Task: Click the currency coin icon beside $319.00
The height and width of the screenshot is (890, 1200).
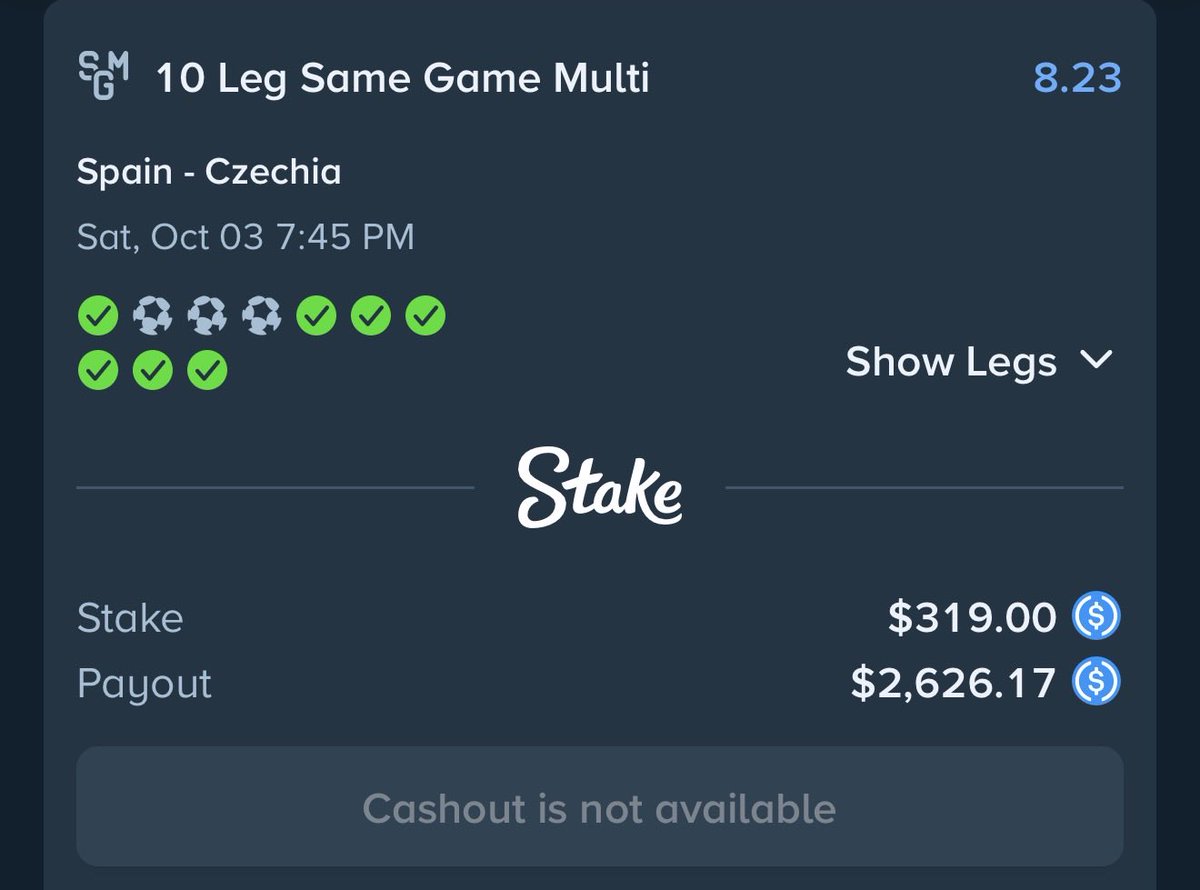Action: (1097, 617)
